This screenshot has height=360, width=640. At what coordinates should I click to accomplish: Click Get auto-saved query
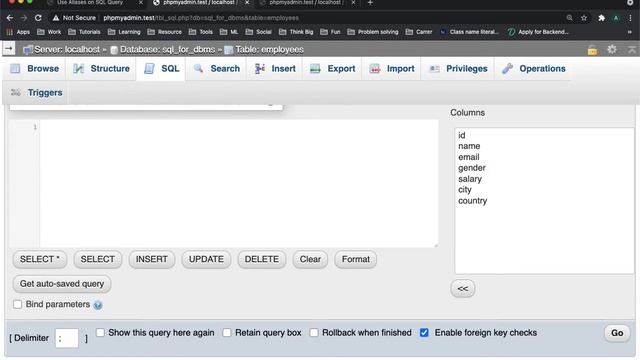[x=62, y=284]
